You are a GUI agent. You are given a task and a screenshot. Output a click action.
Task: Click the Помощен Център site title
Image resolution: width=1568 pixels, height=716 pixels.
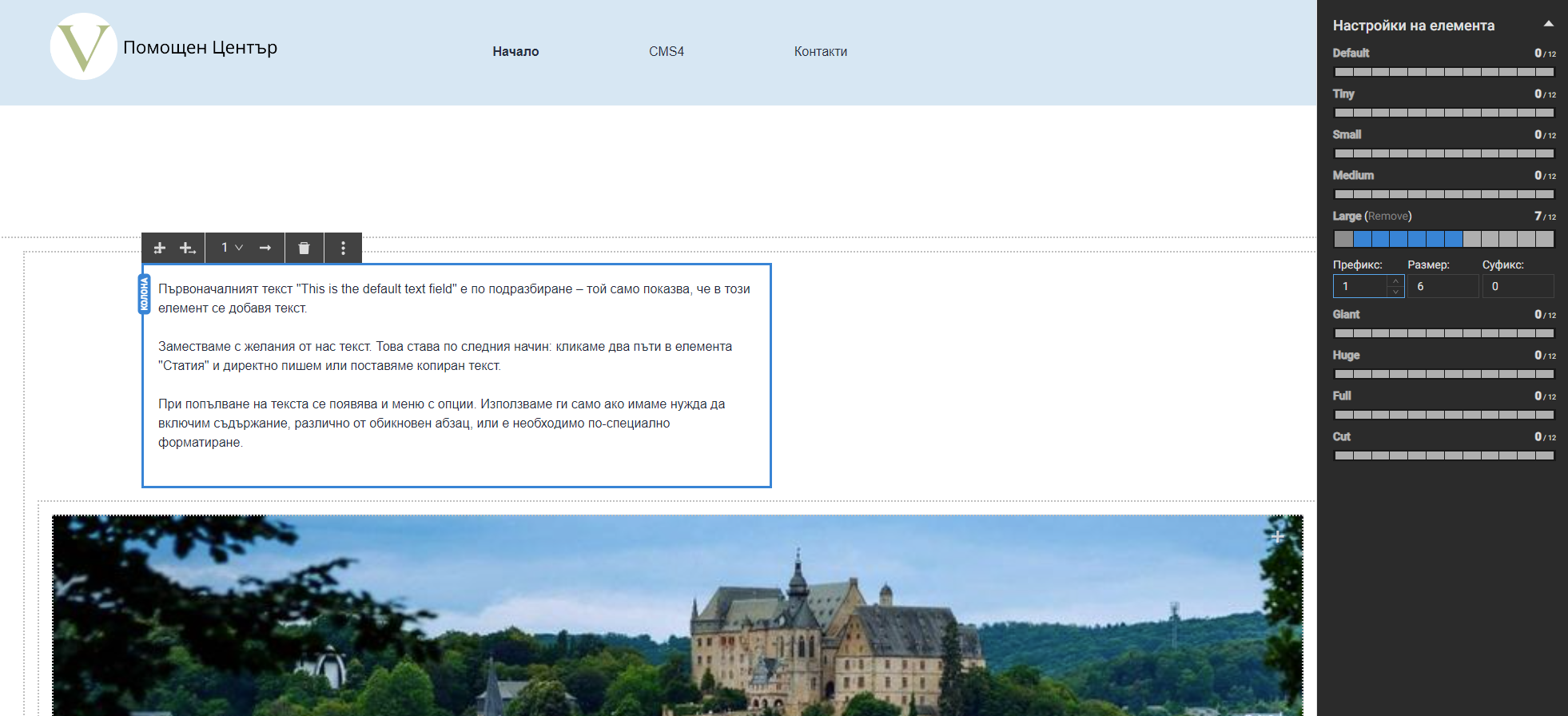click(200, 48)
